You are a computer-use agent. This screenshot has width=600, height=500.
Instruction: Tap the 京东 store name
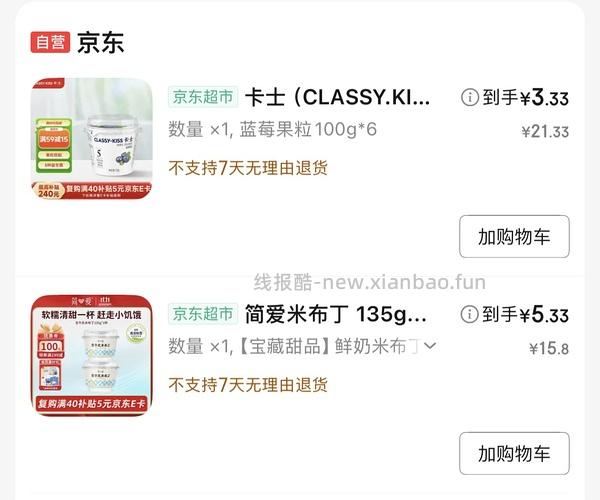[101, 42]
